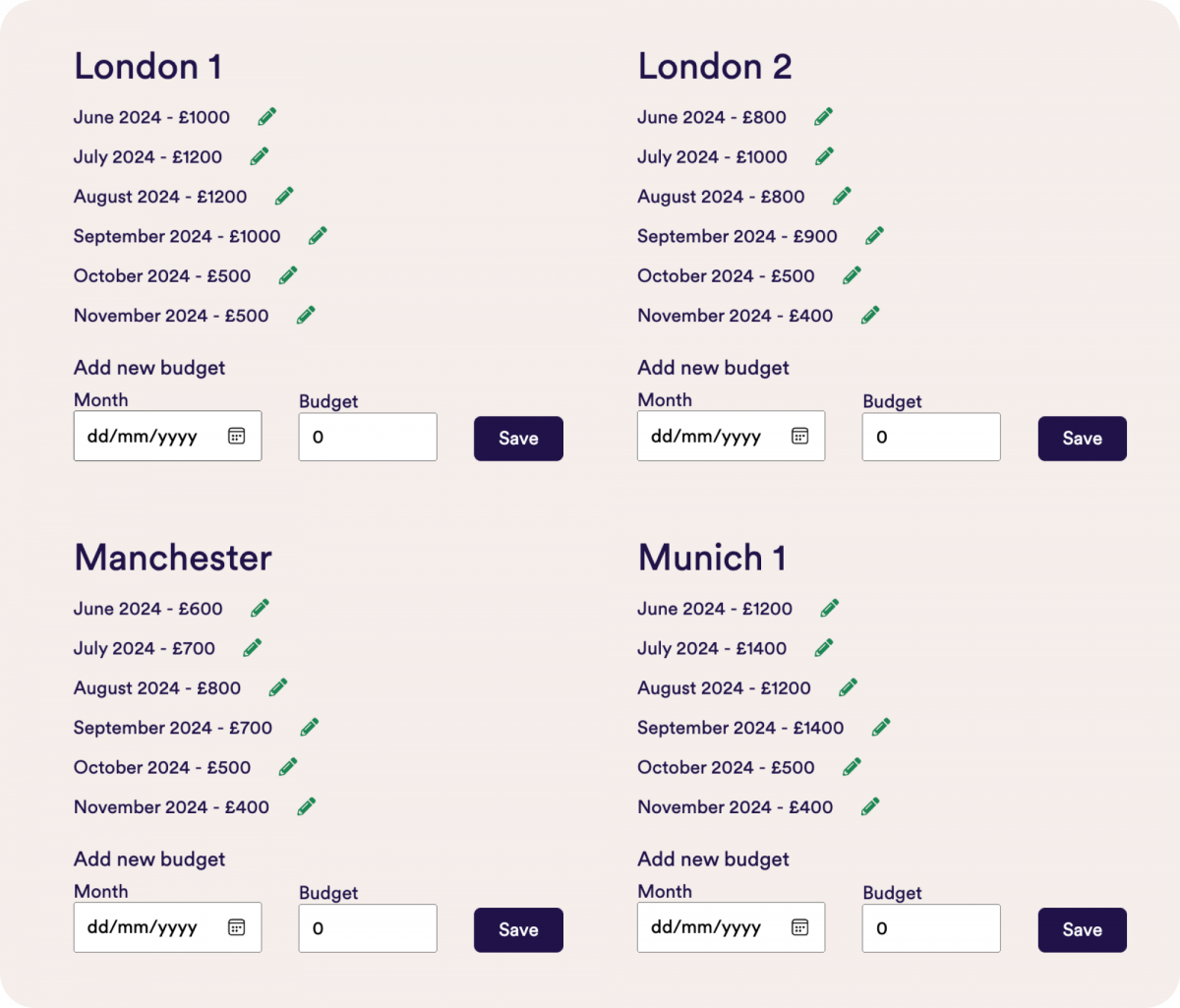This screenshot has height=1008, width=1180.
Task: Click the London 2 Budget amount field
Action: pos(930,437)
